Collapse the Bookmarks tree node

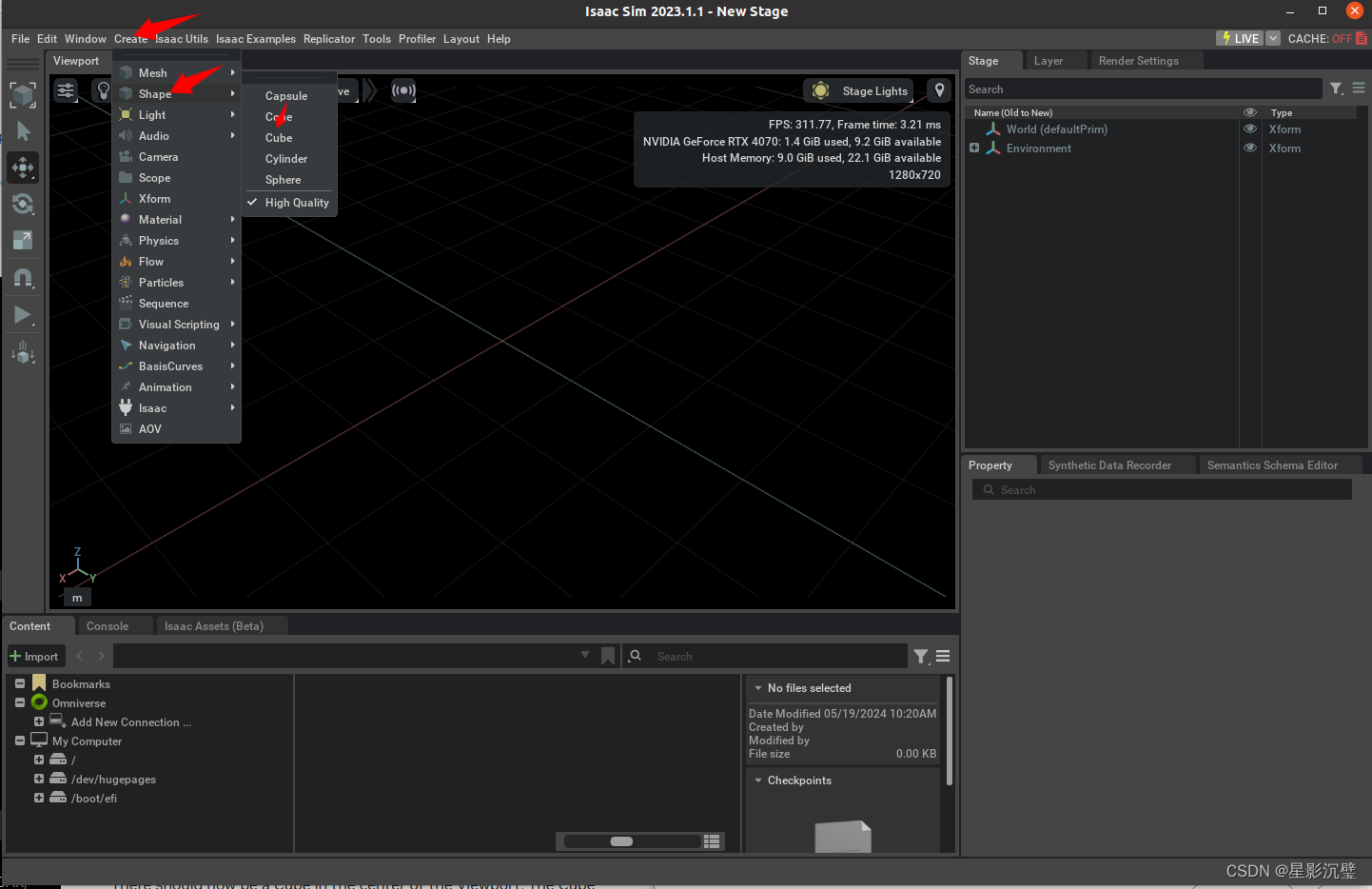click(20, 683)
